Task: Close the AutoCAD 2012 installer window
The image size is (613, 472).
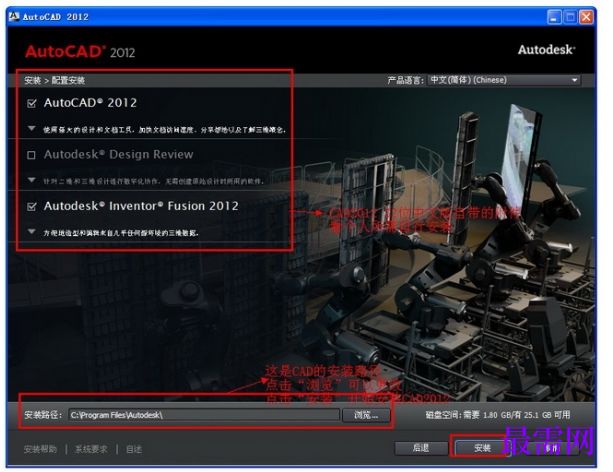Action: pyautogui.click(x=586, y=17)
